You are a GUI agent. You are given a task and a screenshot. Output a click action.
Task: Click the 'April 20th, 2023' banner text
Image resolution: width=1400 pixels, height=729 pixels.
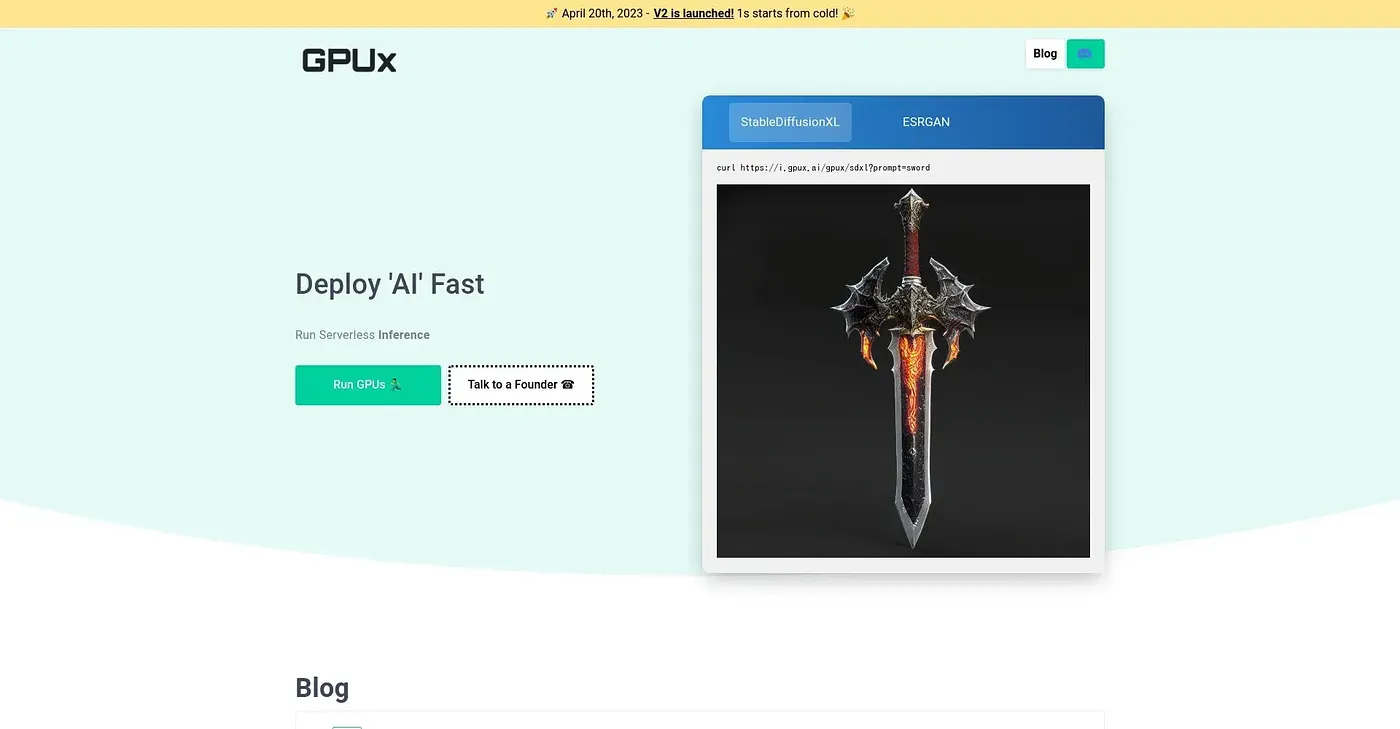(x=602, y=13)
